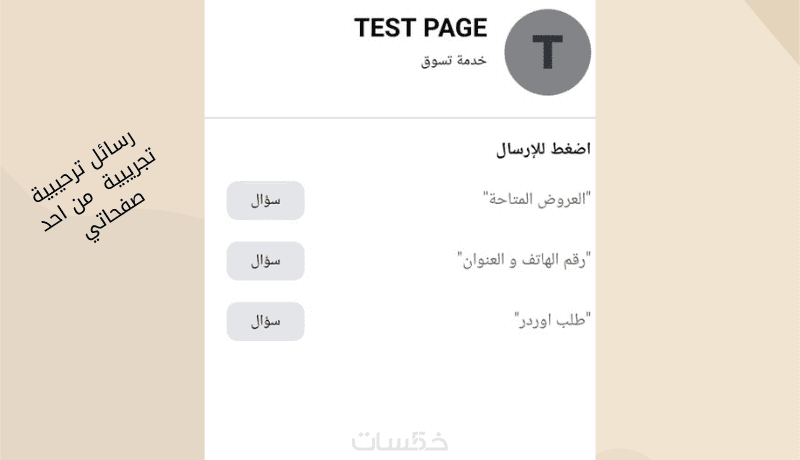This screenshot has height=460, width=800.
Task: Click the gray T profile avatar
Action: coord(546,53)
